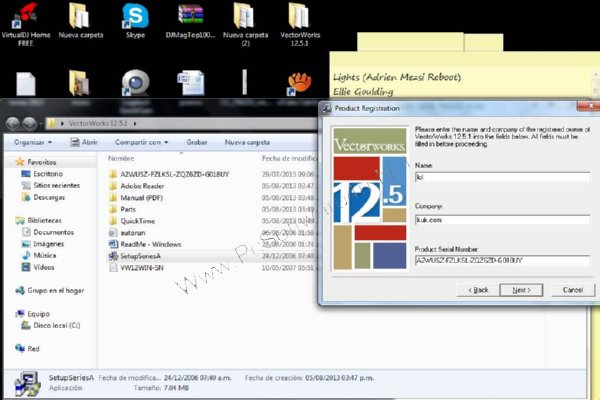Select the QuickTime folder
This screenshot has width=600, height=400.
click(x=132, y=221)
